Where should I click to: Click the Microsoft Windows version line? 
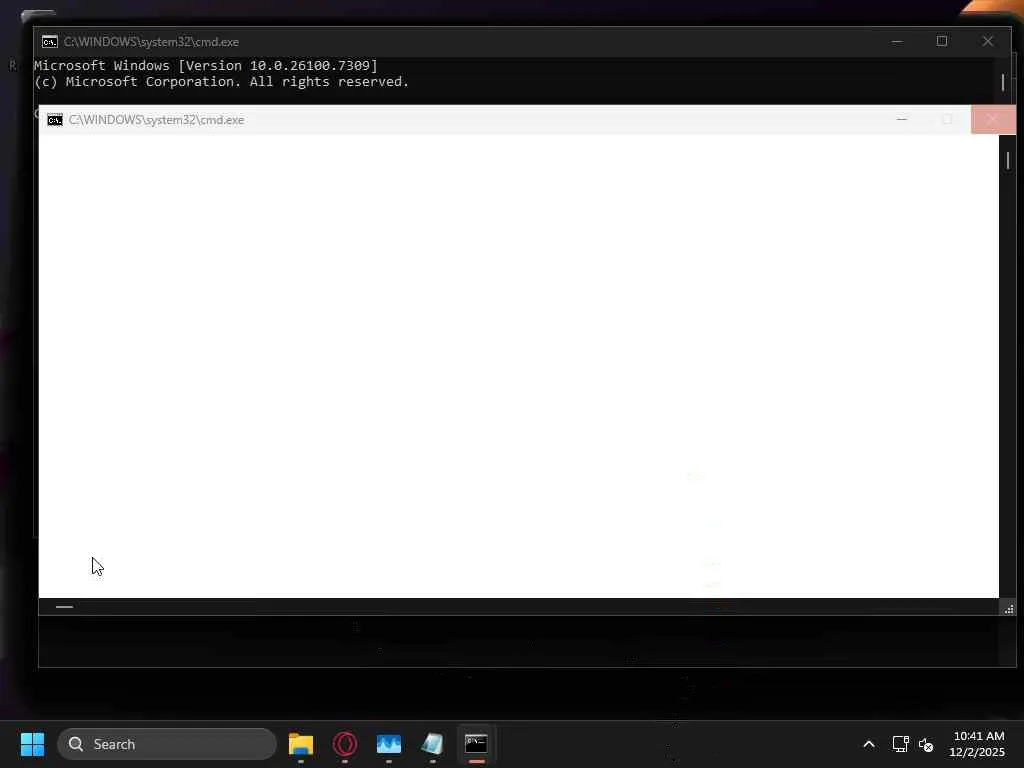pos(206,65)
